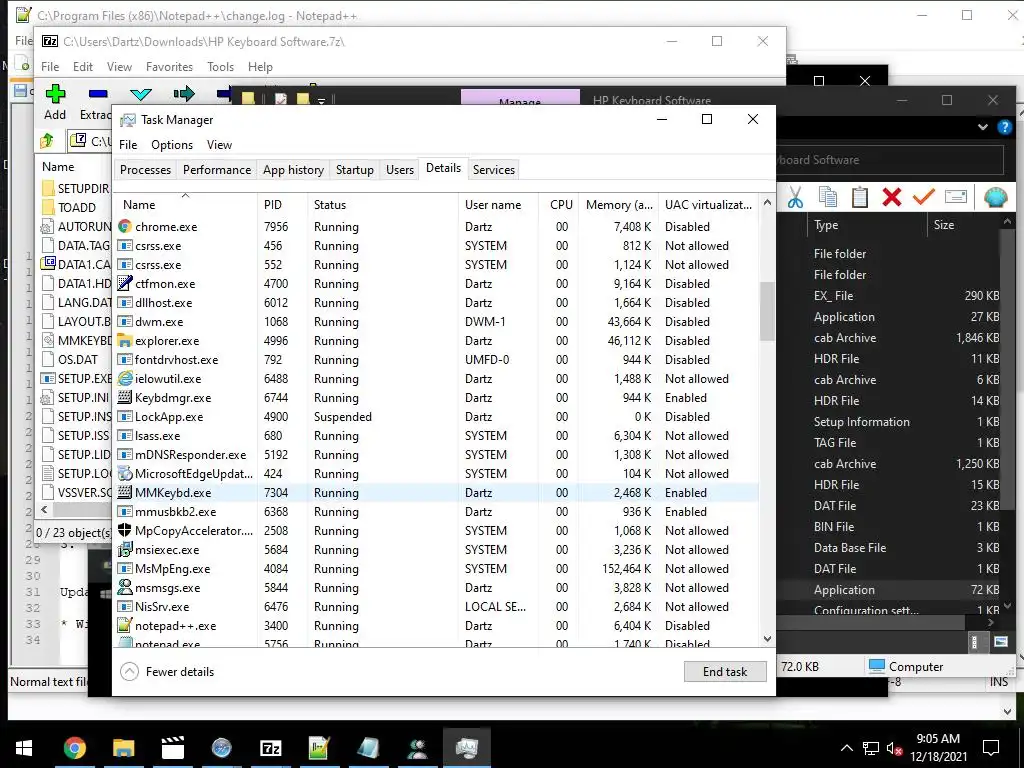Open the Windows Start menu
This screenshot has width=1024, height=768.
[x=24, y=748]
